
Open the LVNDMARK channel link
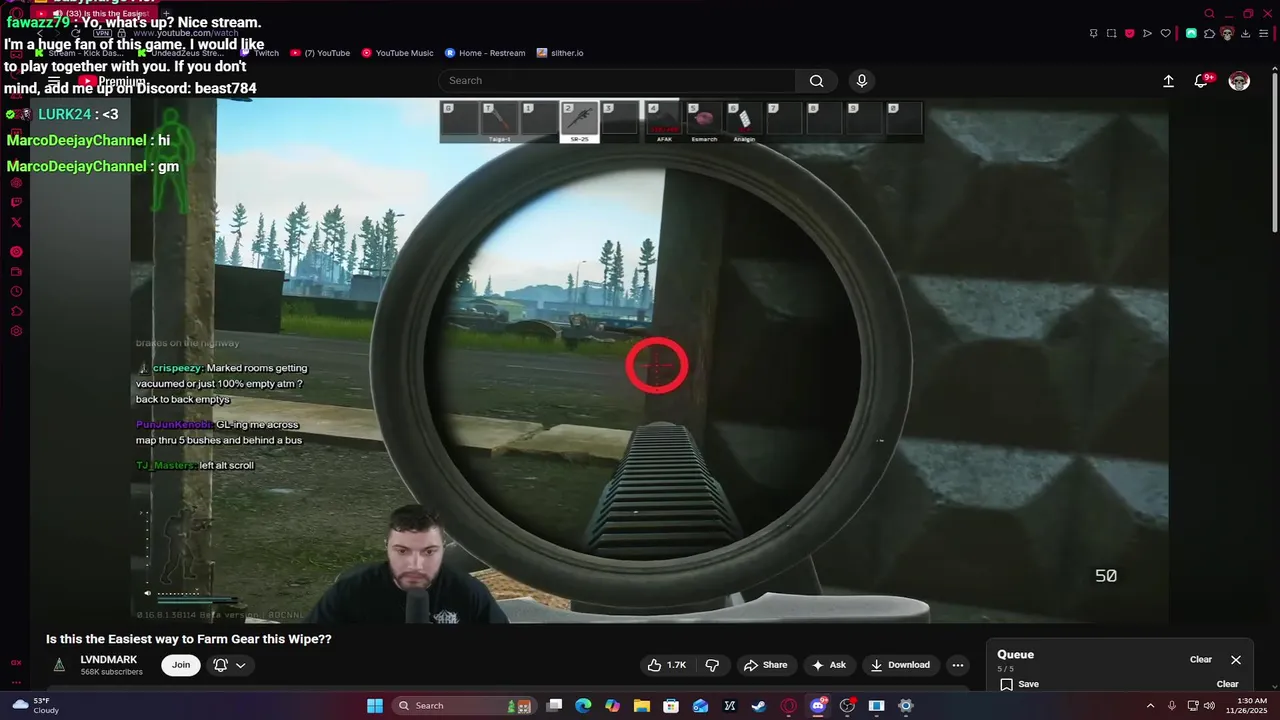109,660
